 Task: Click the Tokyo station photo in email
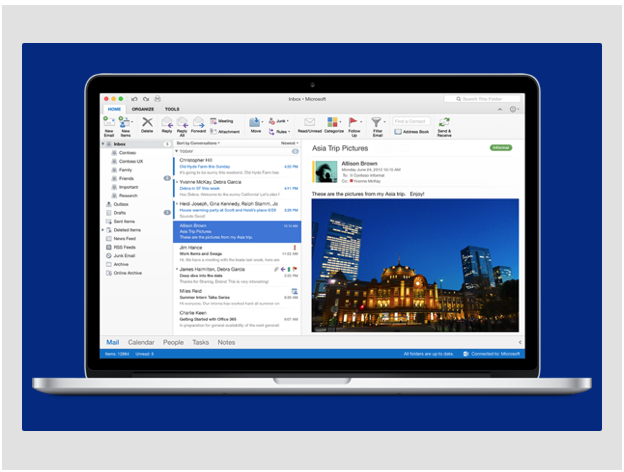[x=415, y=265]
